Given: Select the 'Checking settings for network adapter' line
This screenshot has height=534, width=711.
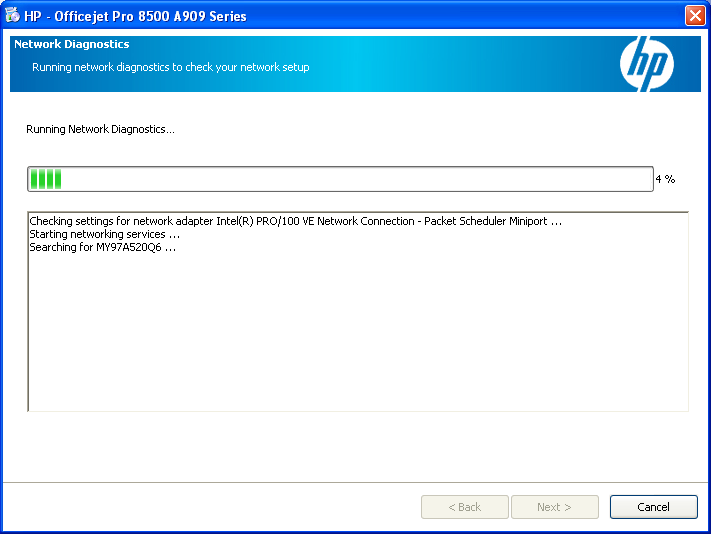Looking at the screenshot, I should 296,221.
